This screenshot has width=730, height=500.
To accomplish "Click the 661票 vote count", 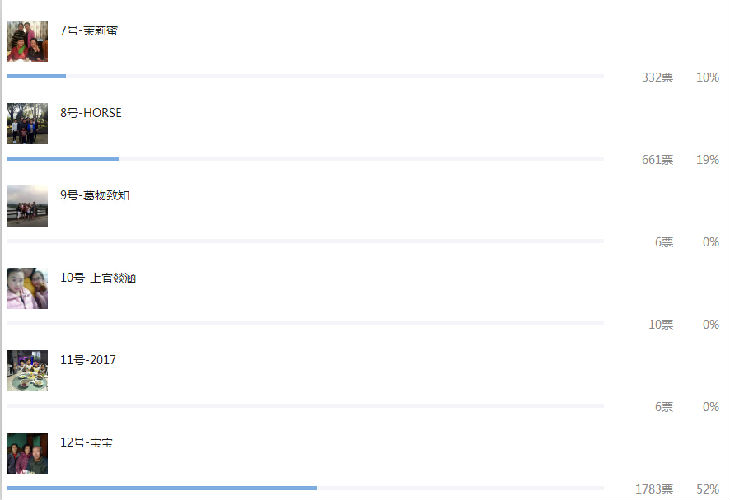I will (x=657, y=160).
